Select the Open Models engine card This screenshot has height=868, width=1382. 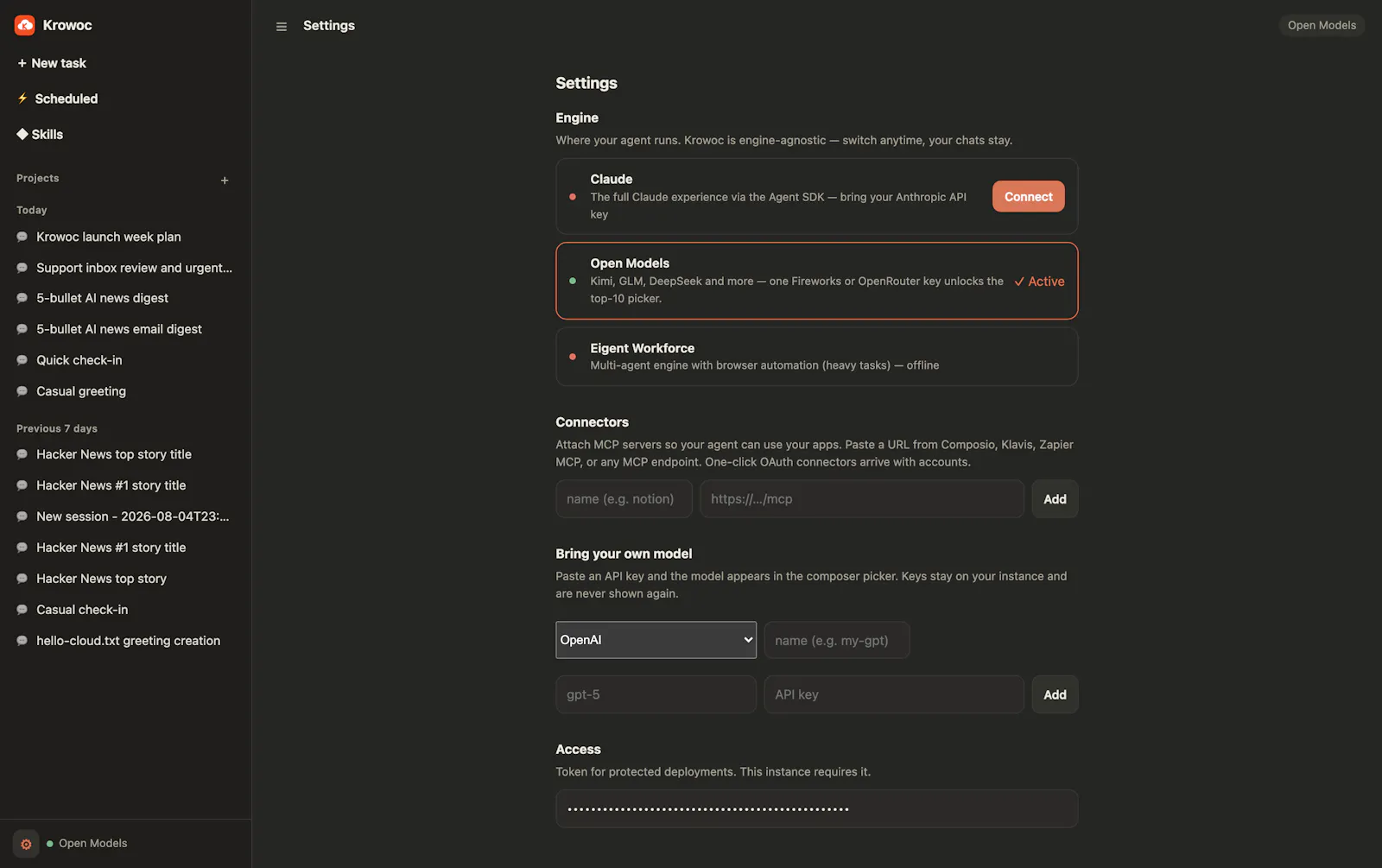coord(816,281)
